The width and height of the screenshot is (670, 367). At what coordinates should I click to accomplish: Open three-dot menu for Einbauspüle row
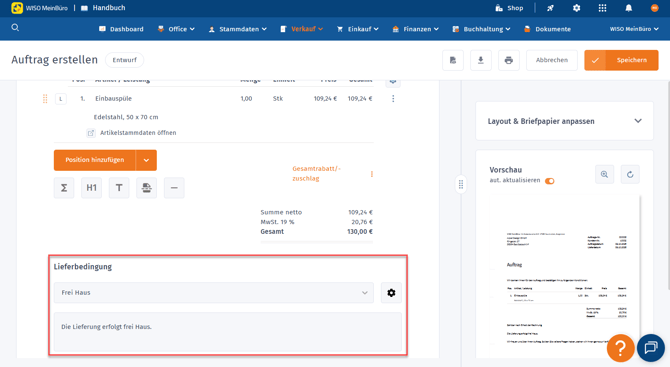click(x=393, y=99)
